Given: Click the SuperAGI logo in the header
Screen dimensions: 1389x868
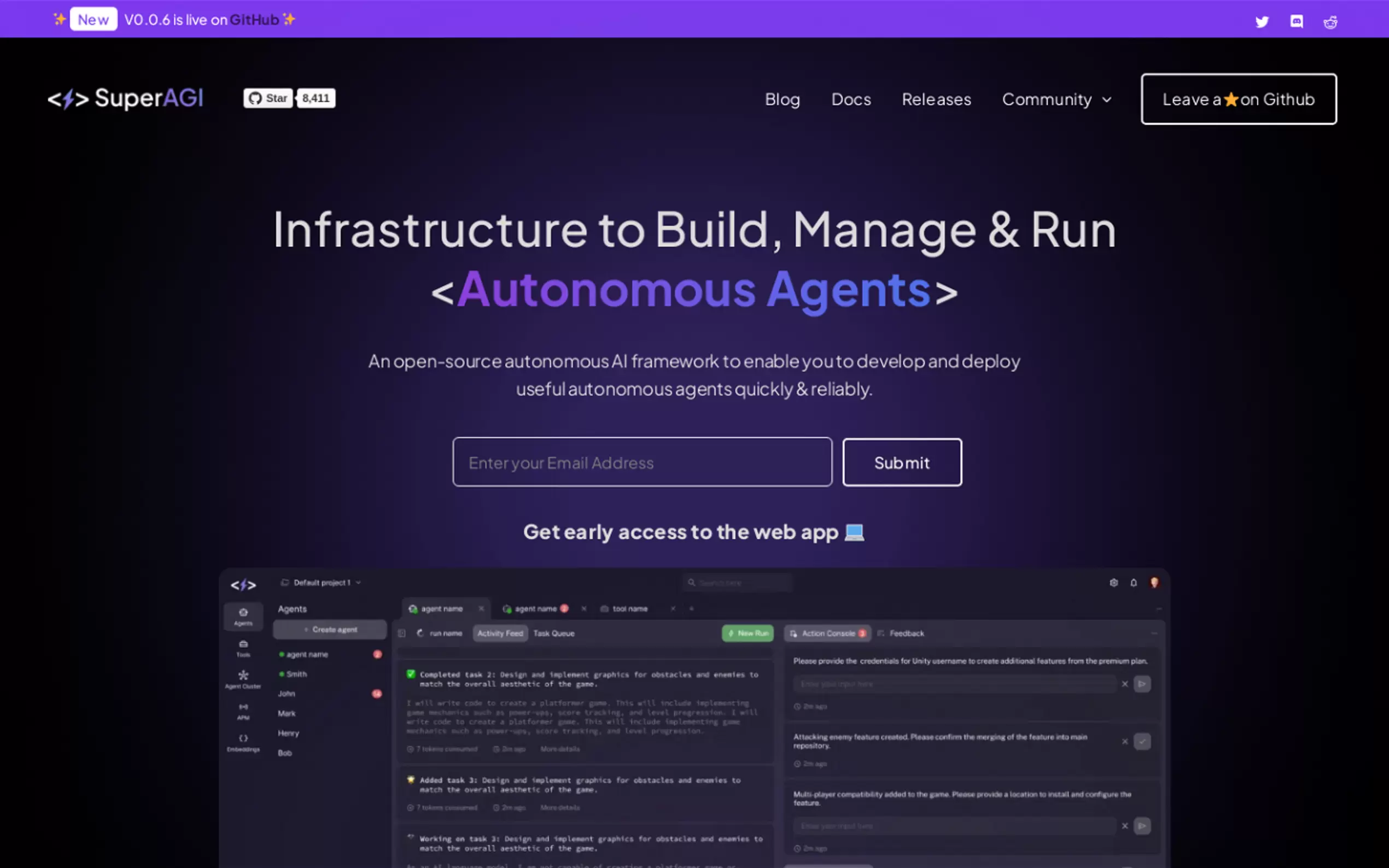Looking at the screenshot, I should pos(125,98).
